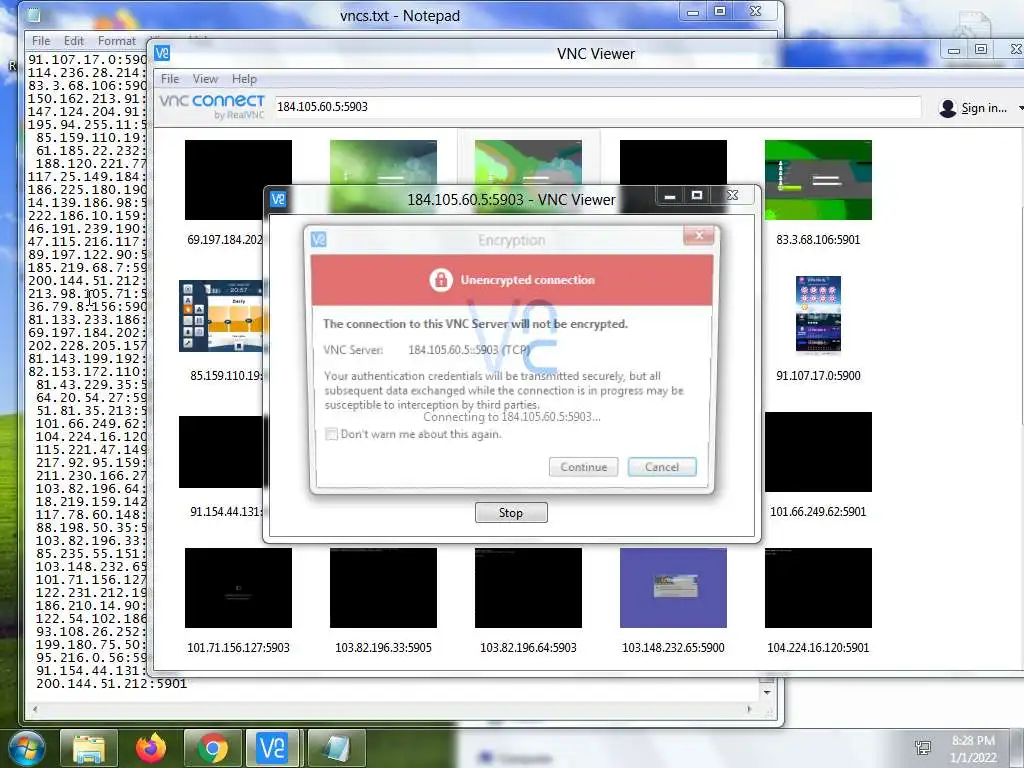The height and width of the screenshot is (768, 1024).
Task: Close the Encryption dialog with X
Action: coord(699,235)
